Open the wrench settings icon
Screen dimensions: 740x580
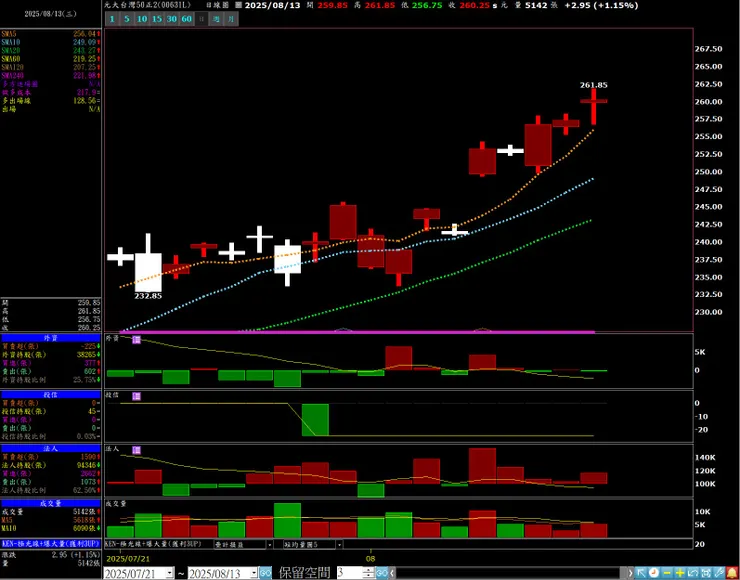[x=719, y=573]
